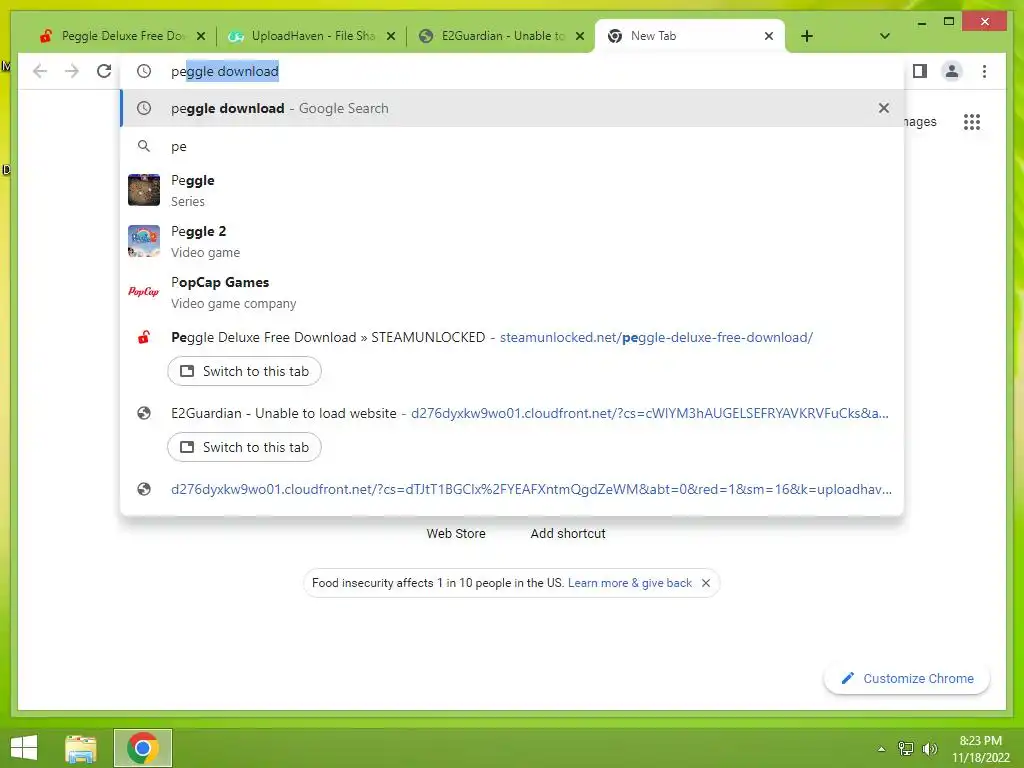This screenshot has height=768, width=1024.
Task: Click the Chrome taskbar icon
Action: tap(143, 748)
